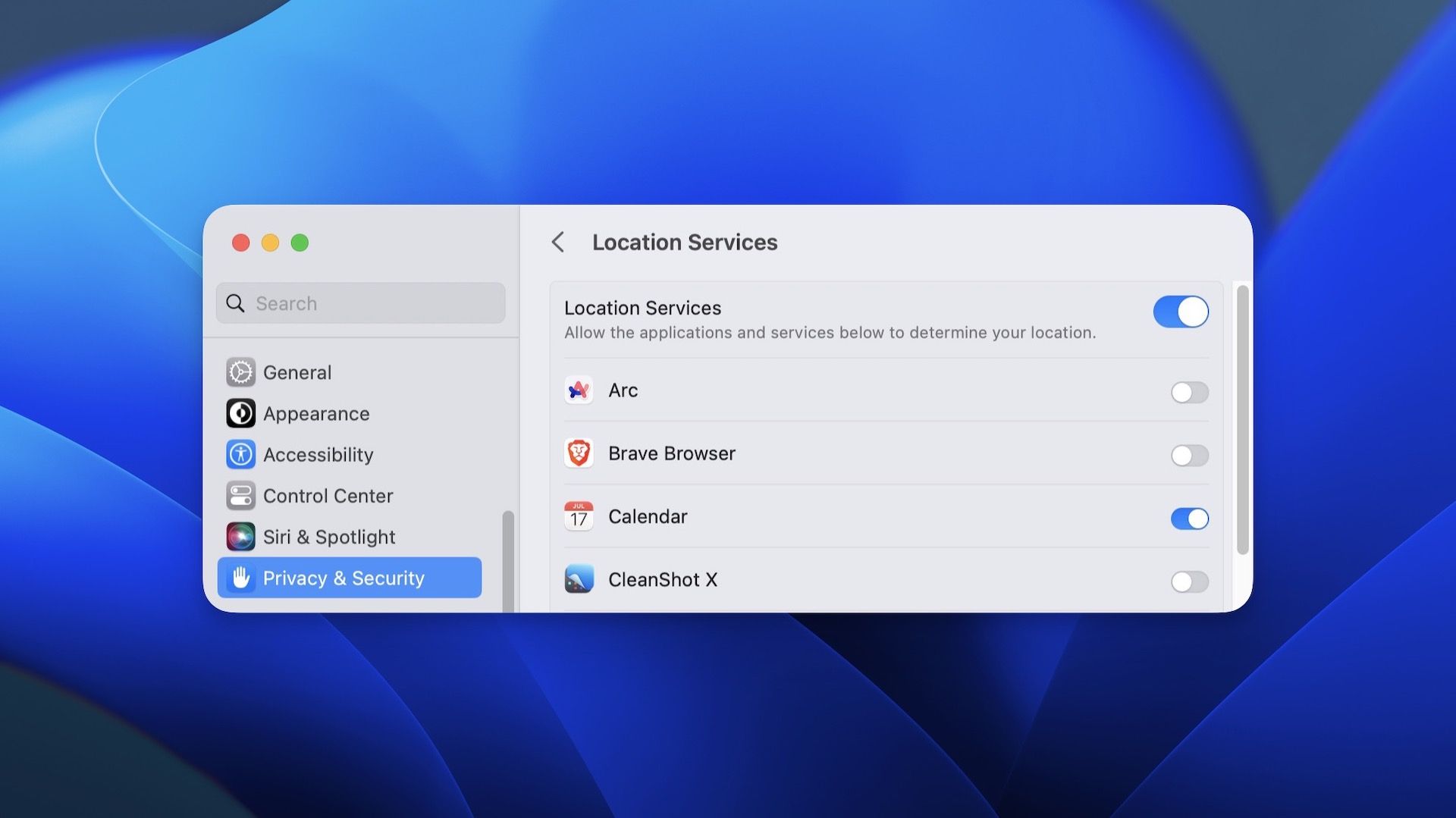The width and height of the screenshot is (1456, 818).
Task: Click the search field in the sidebar
Action: tap(360, 303)
